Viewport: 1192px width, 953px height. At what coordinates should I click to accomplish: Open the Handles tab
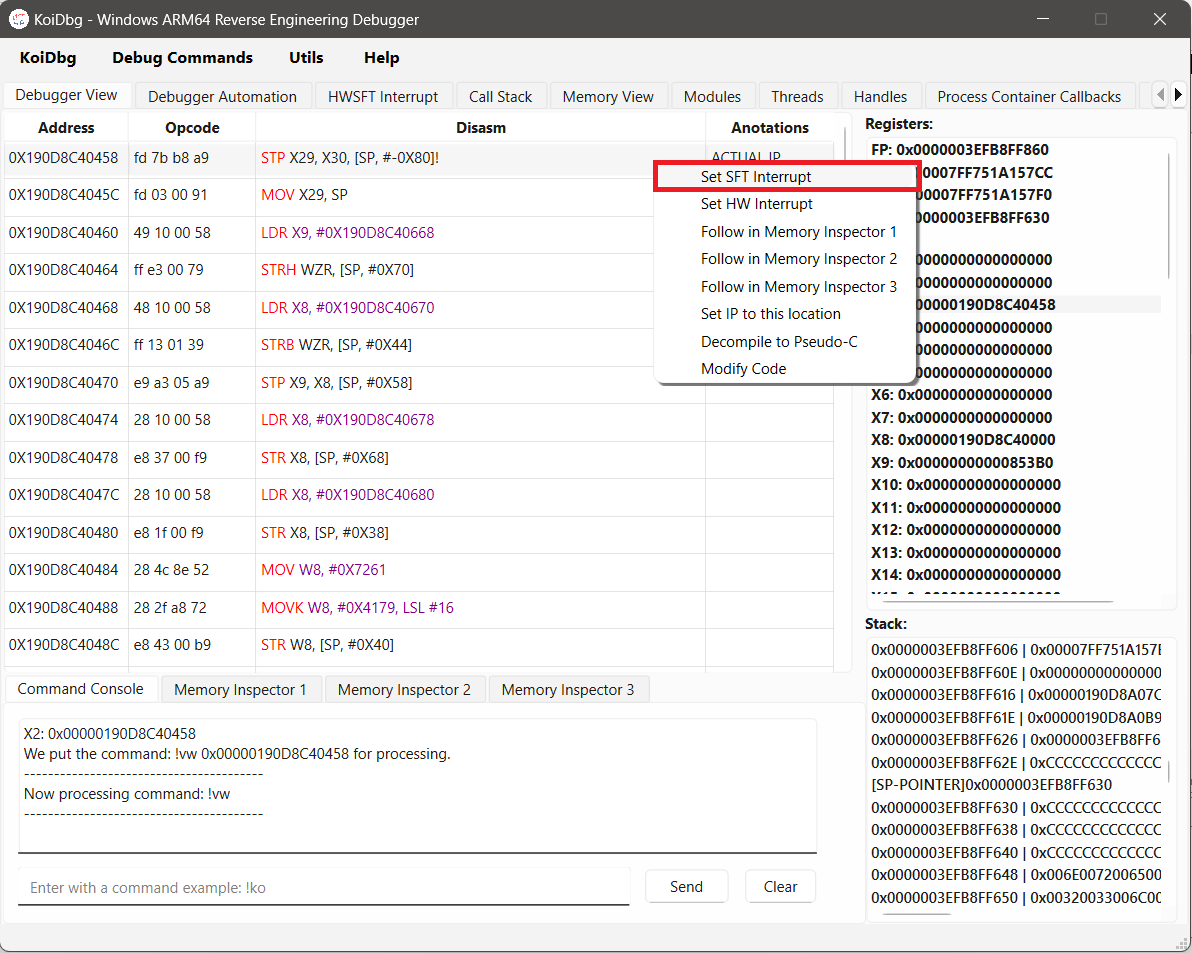coord(880,97)
